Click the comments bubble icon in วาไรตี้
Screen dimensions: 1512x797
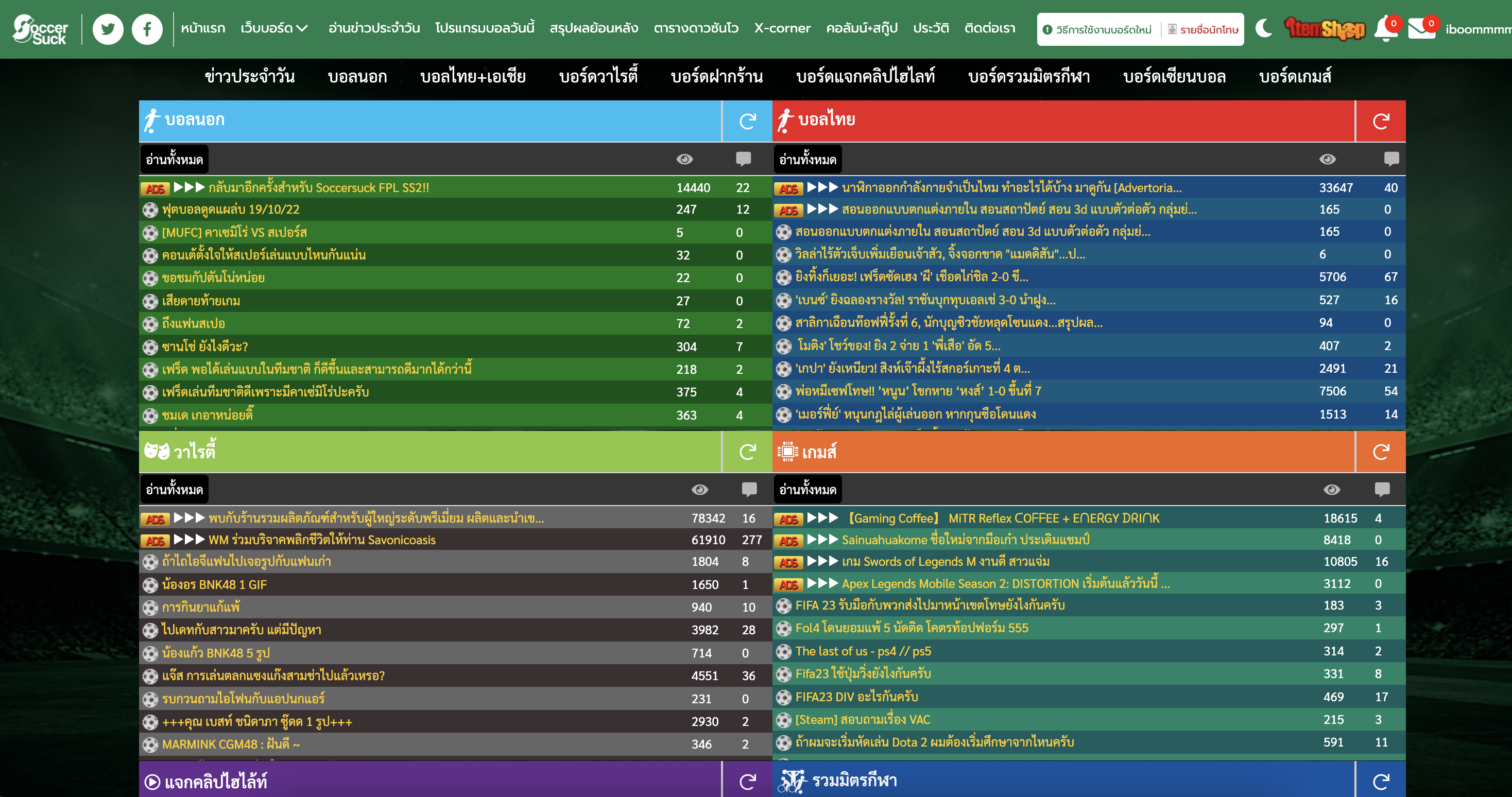(x=749, y=490)
